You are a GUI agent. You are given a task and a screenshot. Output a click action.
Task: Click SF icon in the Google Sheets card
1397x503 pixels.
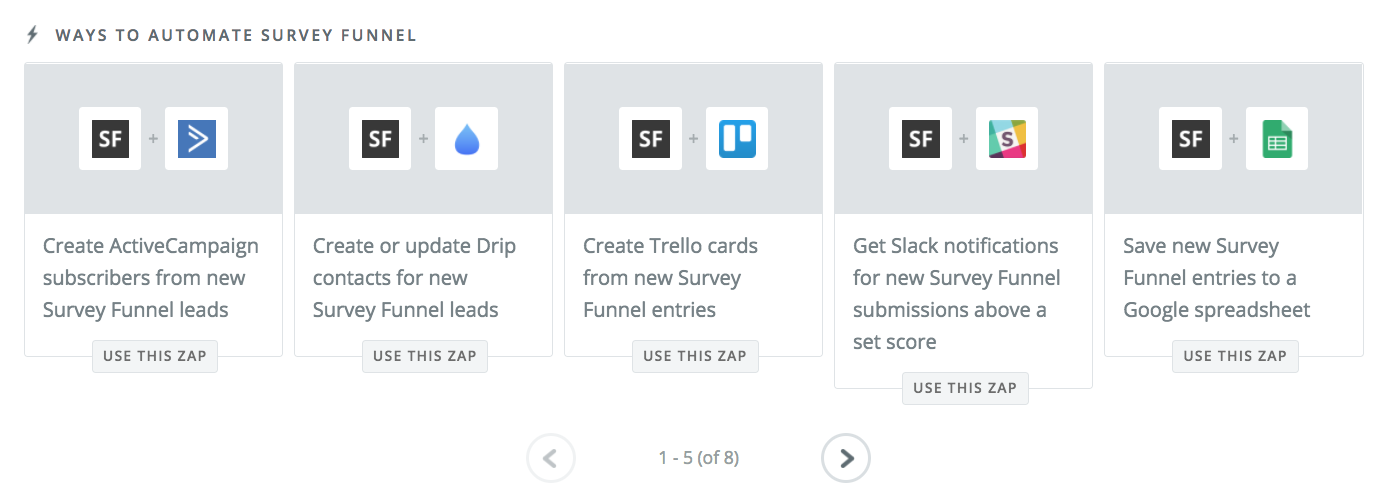point(1191,138)
